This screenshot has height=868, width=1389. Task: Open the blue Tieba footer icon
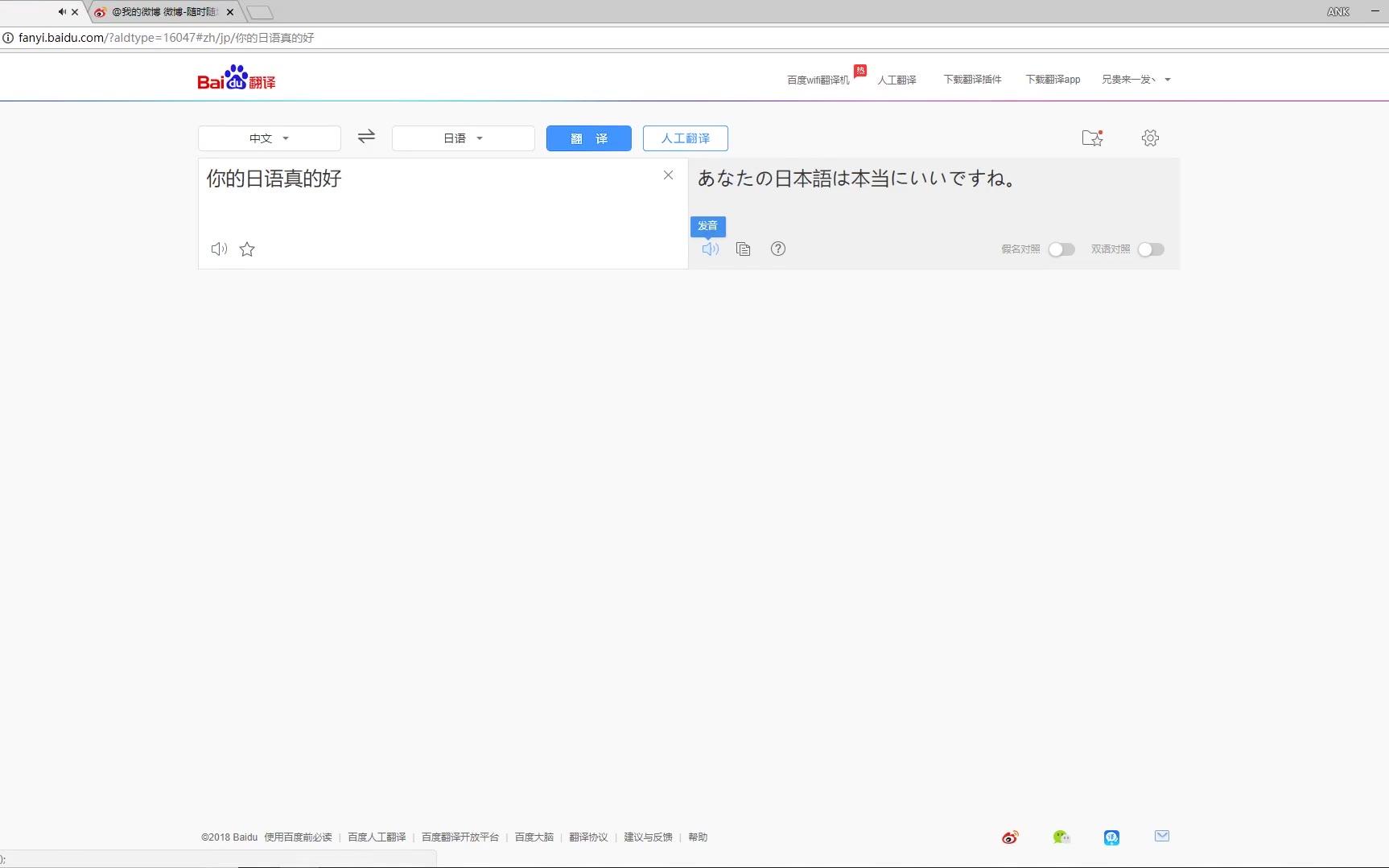[1111, 837]
